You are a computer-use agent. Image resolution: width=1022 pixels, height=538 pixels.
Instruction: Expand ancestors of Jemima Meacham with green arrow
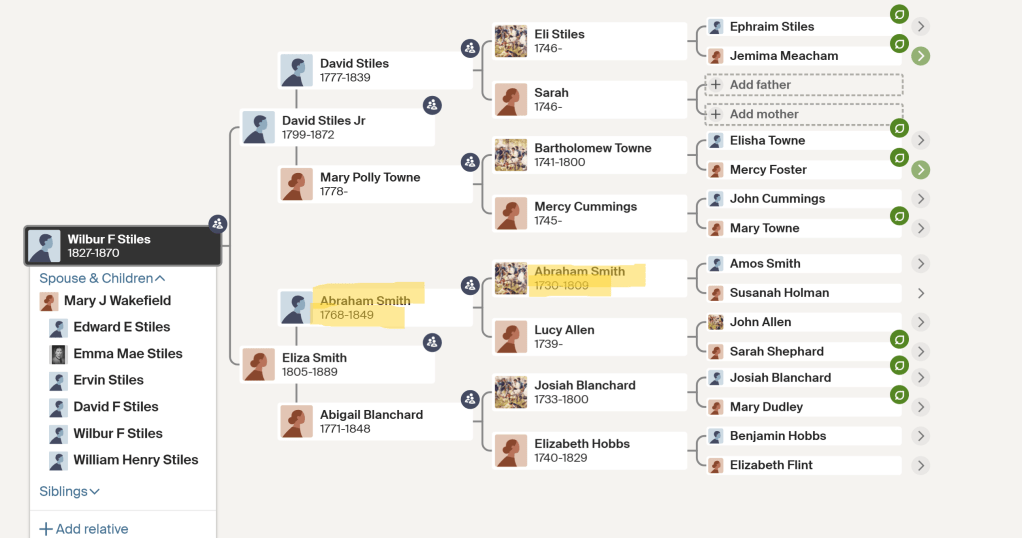click(920, 56)
